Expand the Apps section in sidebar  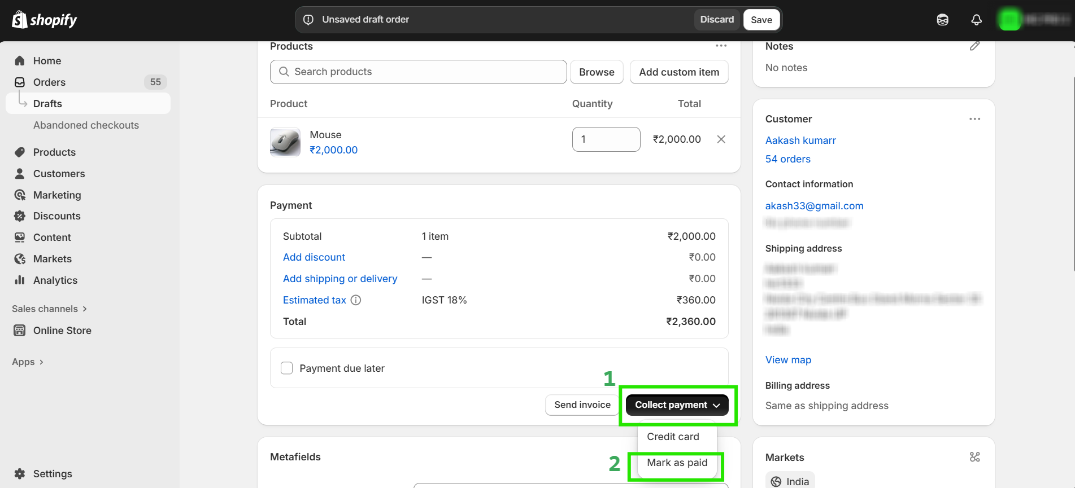(28, 362)
